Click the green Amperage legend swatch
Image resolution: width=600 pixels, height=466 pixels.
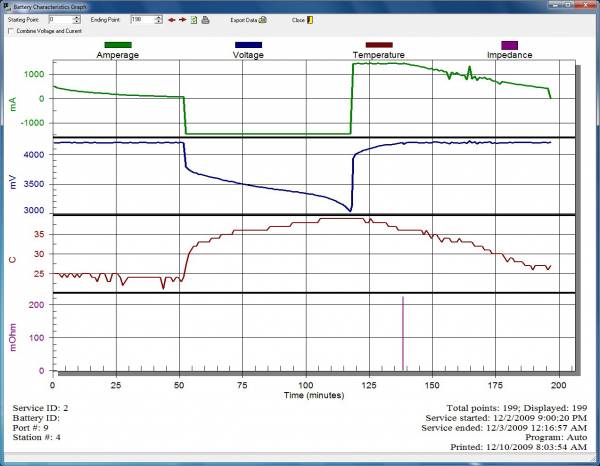tap(118, 45)
